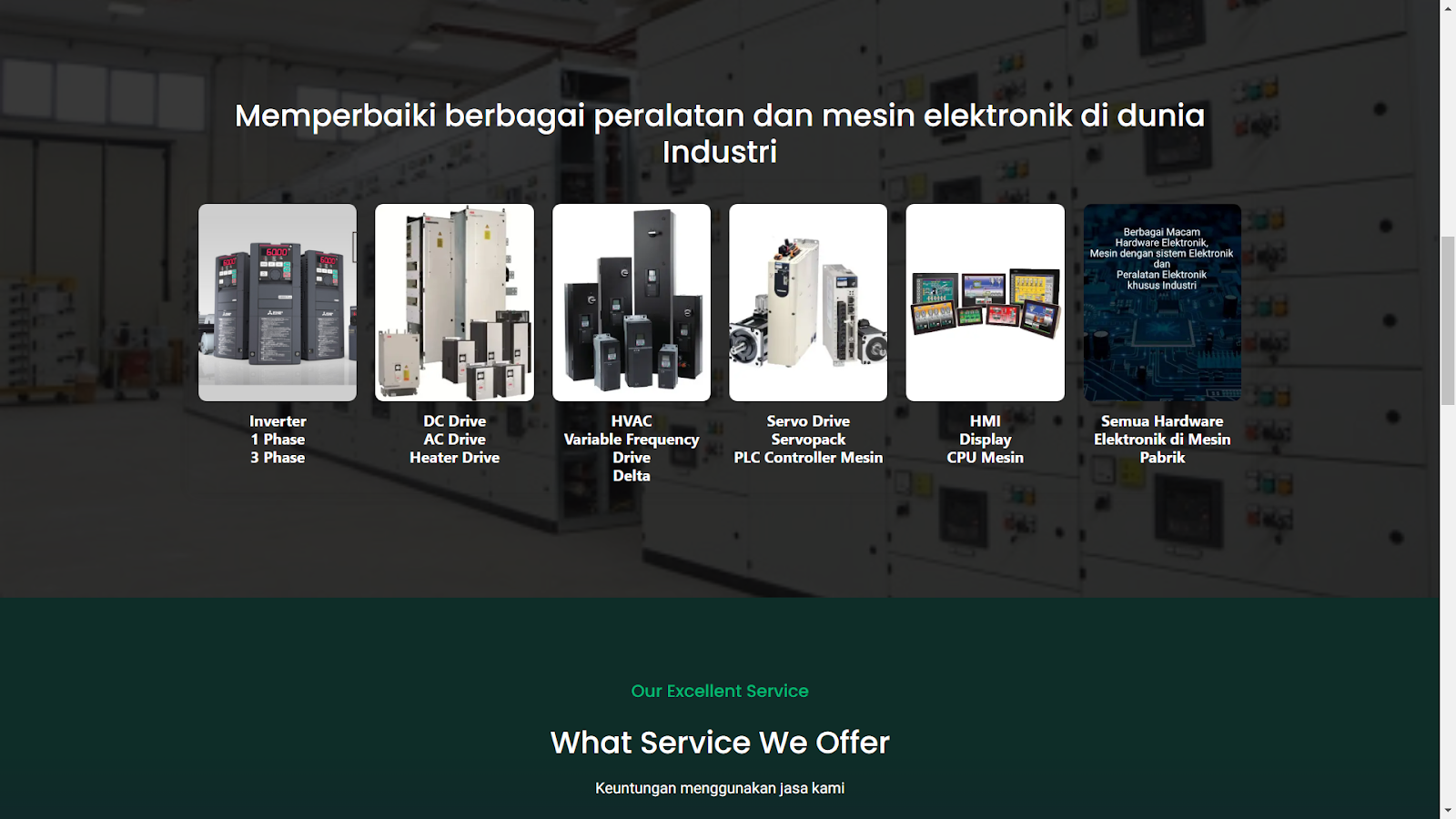Open the Servo Drive product picture
The width and height of the screenshot is (1456, 819).
(x=808, y=302)
